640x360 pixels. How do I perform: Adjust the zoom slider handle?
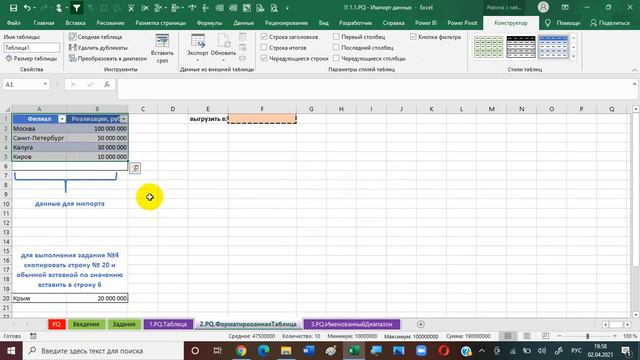click(x=587, y=336)
